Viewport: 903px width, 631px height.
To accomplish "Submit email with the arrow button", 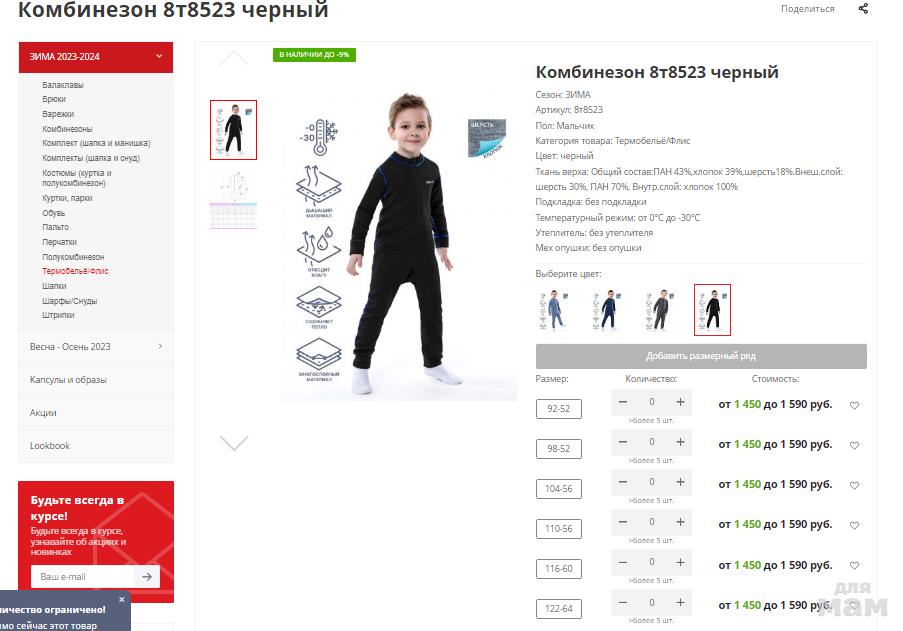I will click(147, 576).
